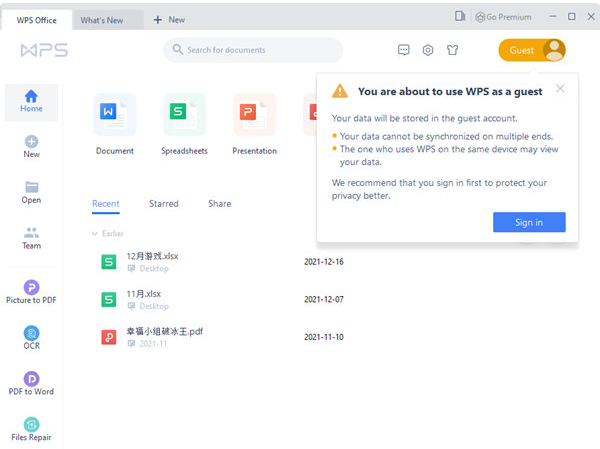Launch the PDF to Word tool
Viewport: 600px width, 449px height.
tap(31, 384)
